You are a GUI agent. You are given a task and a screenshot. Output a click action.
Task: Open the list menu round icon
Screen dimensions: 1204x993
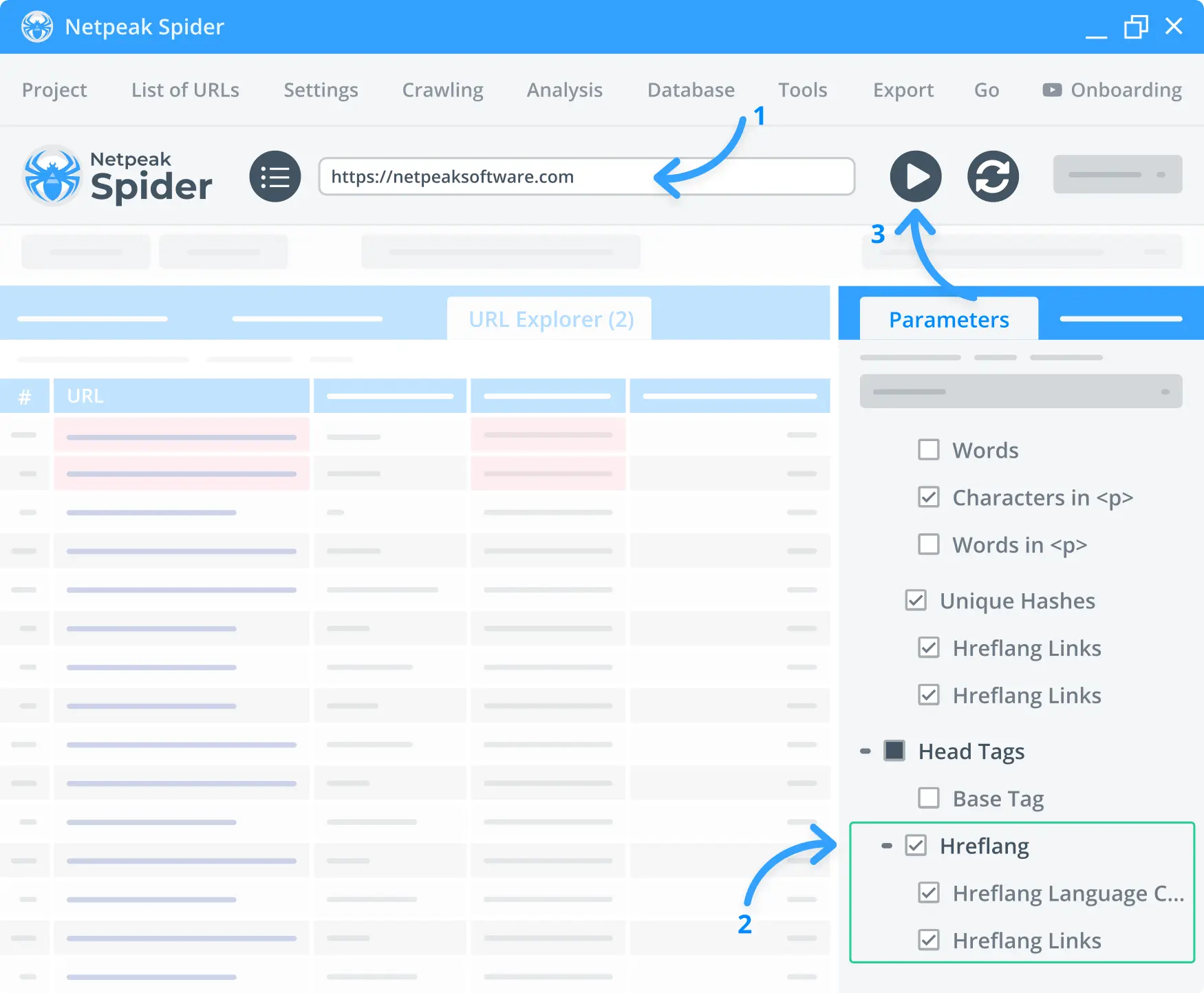click(275, 176)
